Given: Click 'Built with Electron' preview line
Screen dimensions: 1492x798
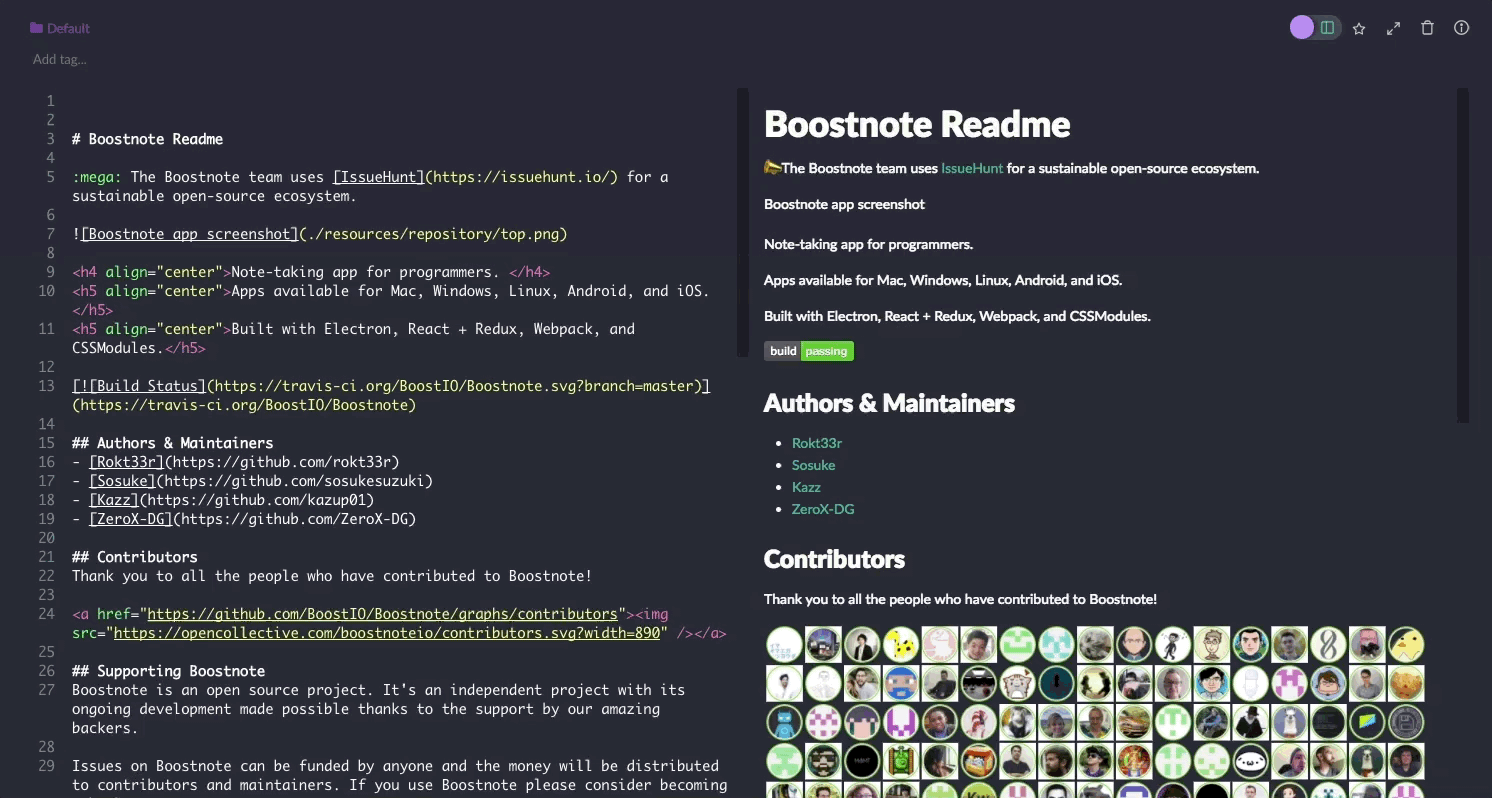Looking at the screenshot, I should [x=957, y=316].
